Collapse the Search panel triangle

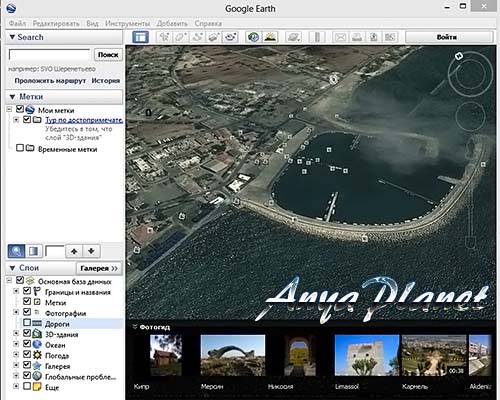coord(12,37)
